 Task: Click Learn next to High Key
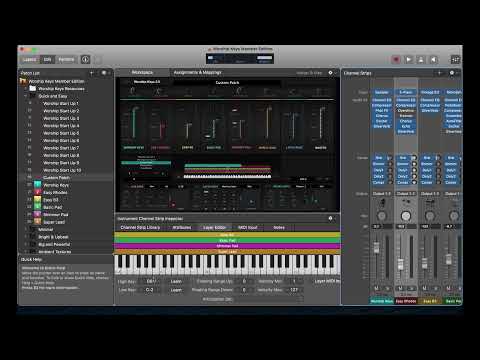tap(176, 281)
